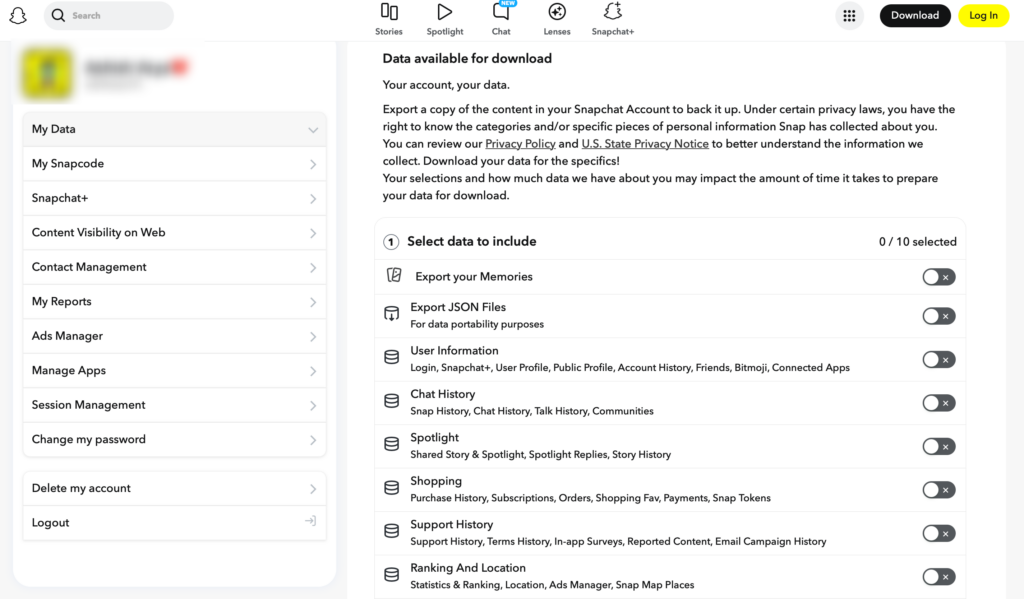Screen dimensions: 1024x599
Task: Click the Snapchat+ tab label
Action: point(613,31)
